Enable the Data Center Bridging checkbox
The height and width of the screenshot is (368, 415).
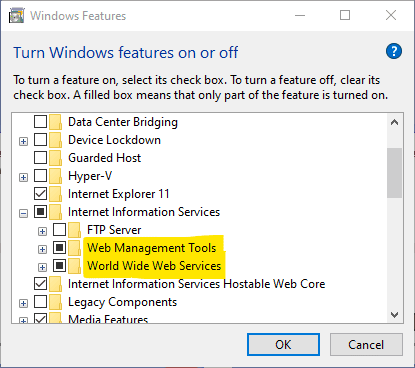pos(41,122)
